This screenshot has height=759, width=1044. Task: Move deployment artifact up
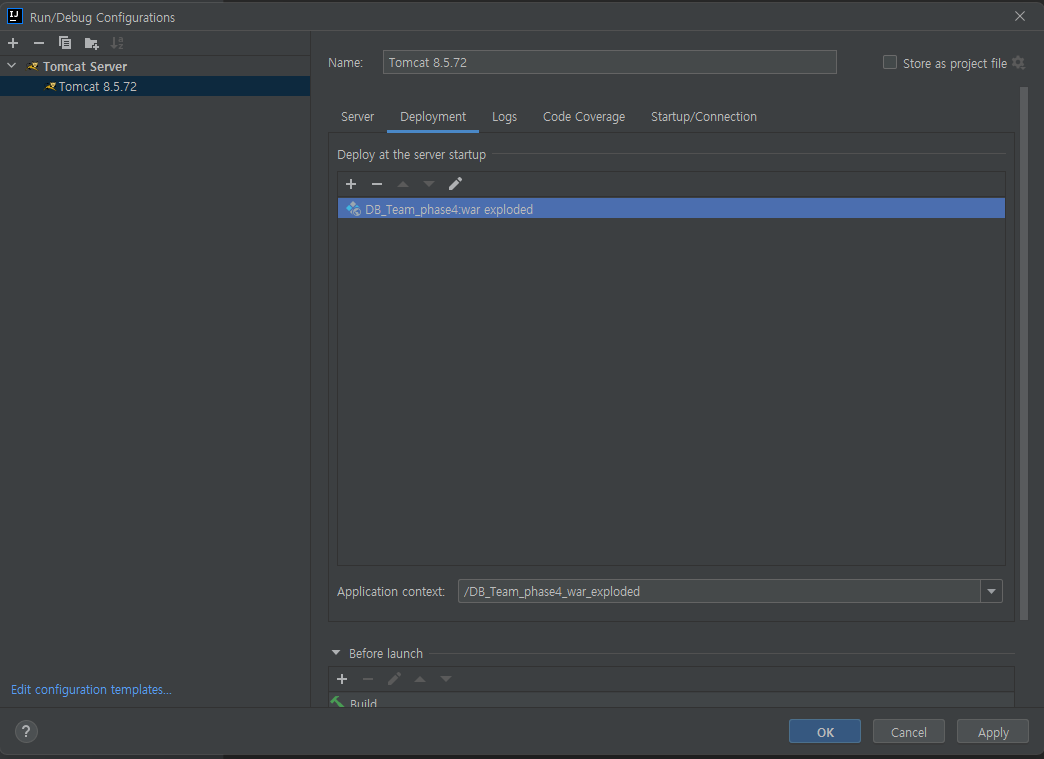pos(403,184)
